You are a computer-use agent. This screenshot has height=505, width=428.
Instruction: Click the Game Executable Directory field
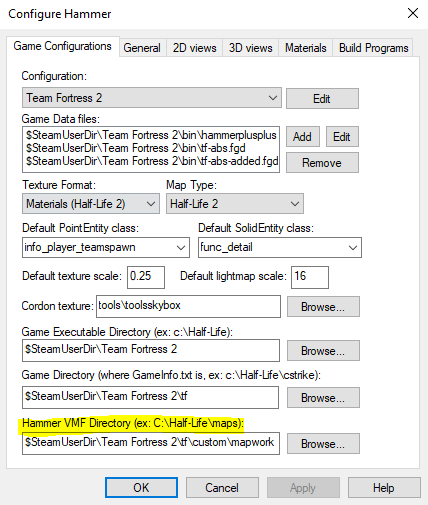point(151,350)
